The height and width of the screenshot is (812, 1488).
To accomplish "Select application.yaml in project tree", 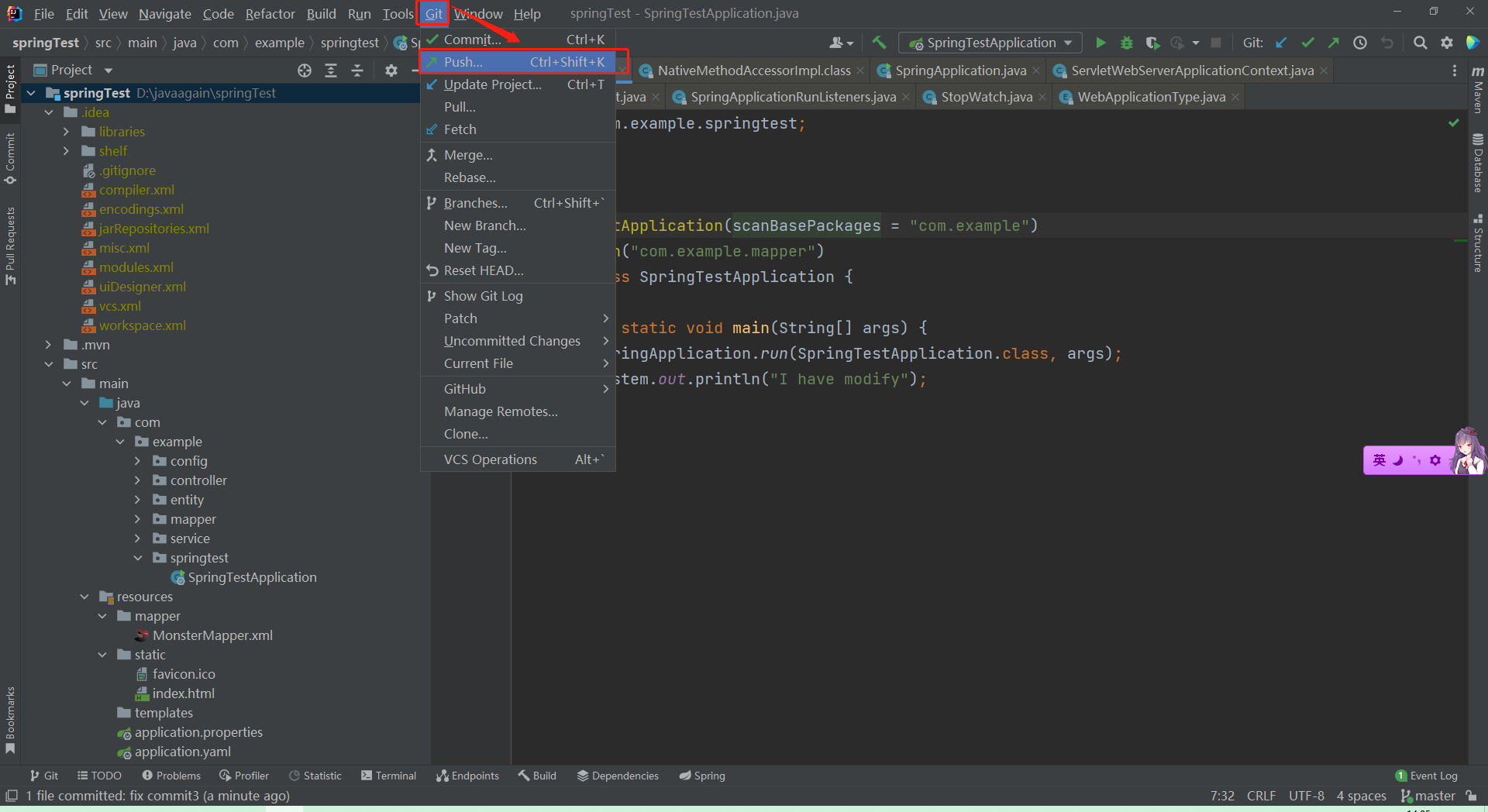I will [182, 752].
